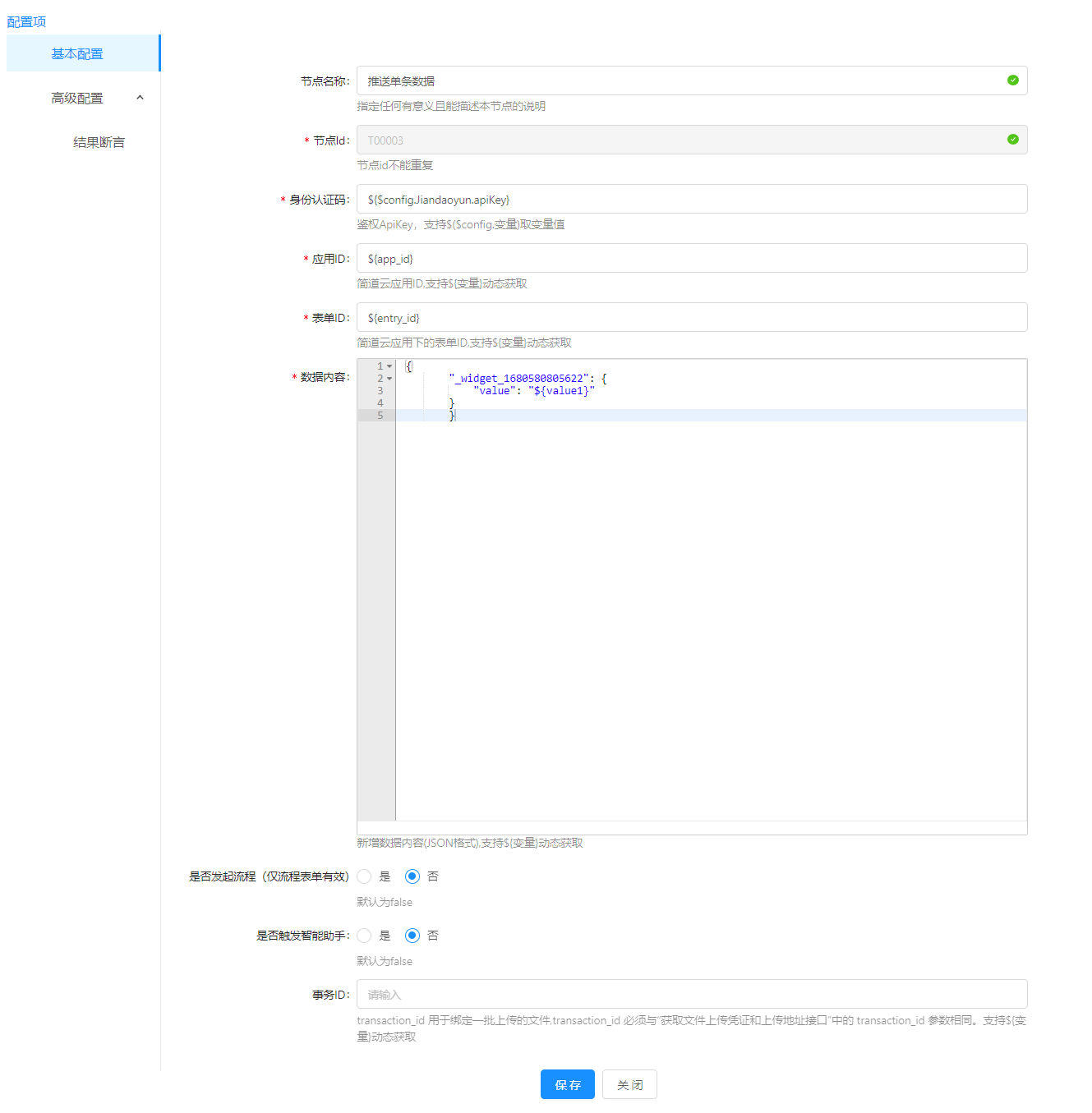Click the green check icon in 节点Id
The image size is (1092, 1113).
[x=1012, y=140]
